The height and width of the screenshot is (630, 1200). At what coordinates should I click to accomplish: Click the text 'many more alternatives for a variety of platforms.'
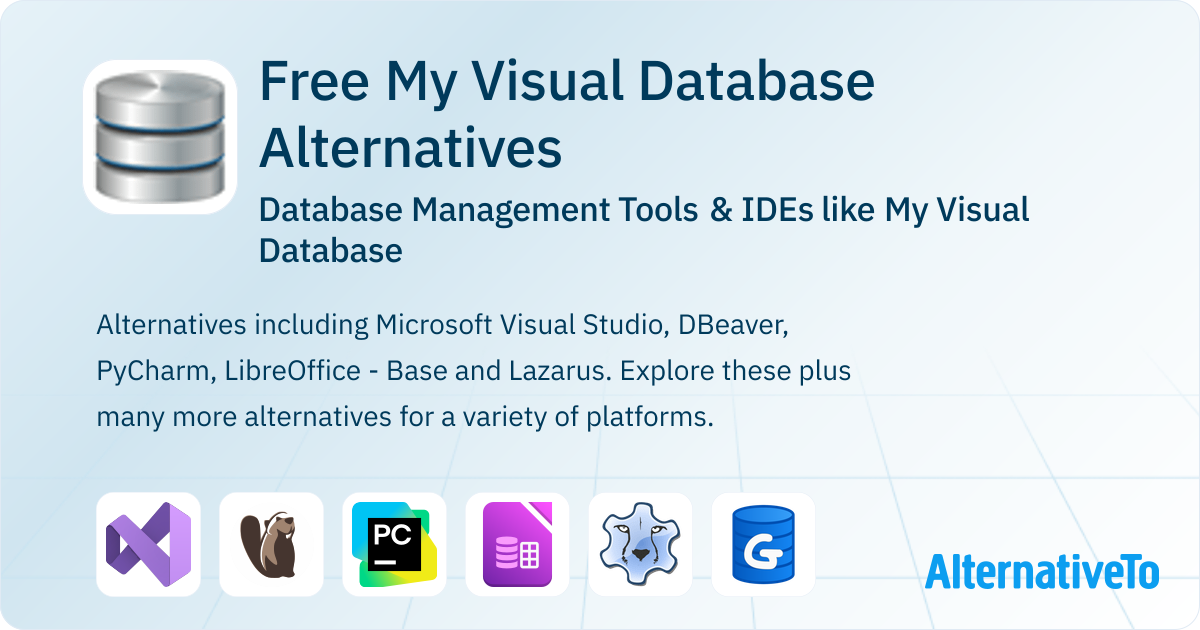tap(405, 417)
